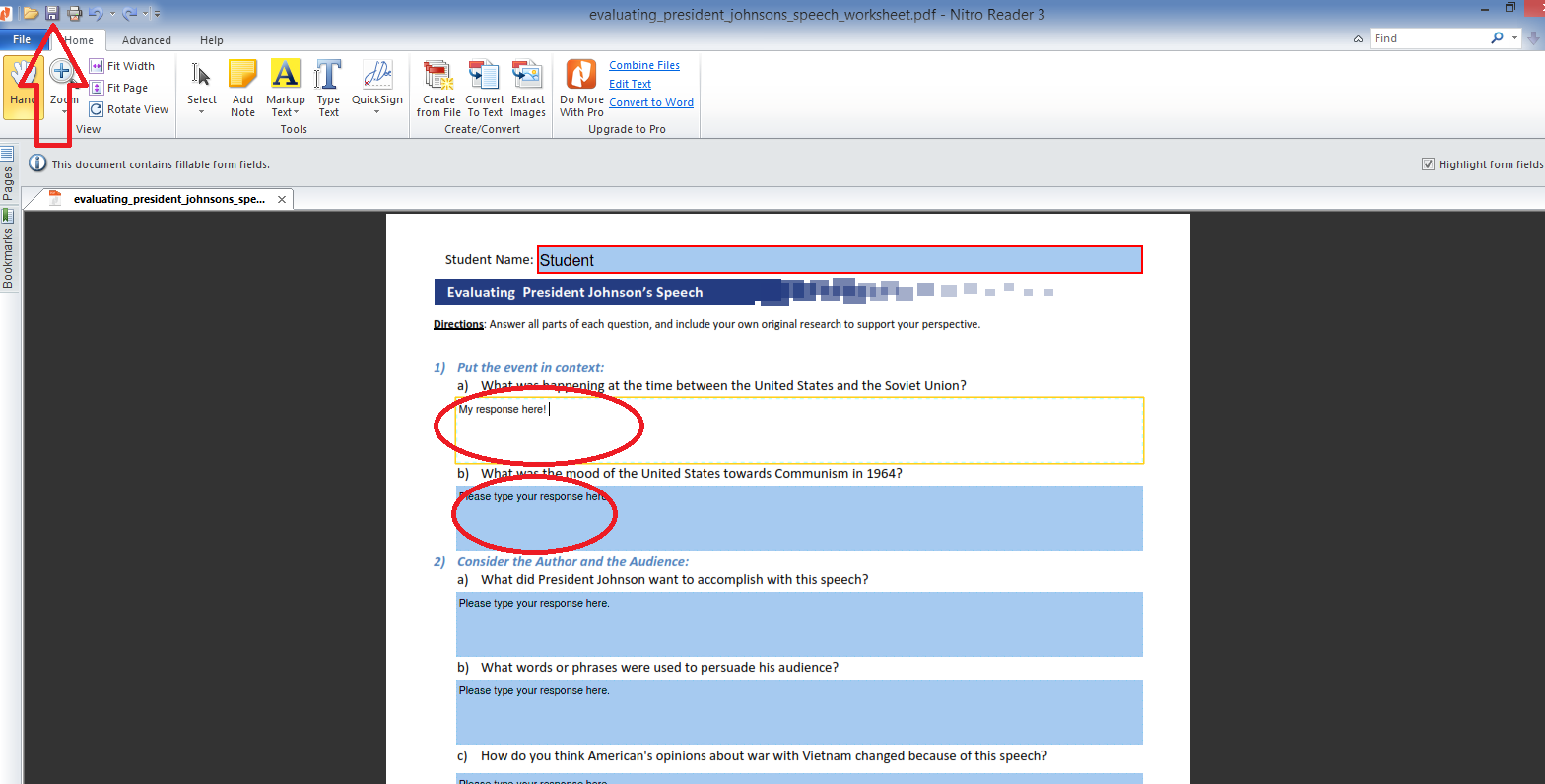The width and height of the screenshot is (1545, 784).
Task: Expand the QuickSign dropdown arrow
Action: click(x=377, y=112)
